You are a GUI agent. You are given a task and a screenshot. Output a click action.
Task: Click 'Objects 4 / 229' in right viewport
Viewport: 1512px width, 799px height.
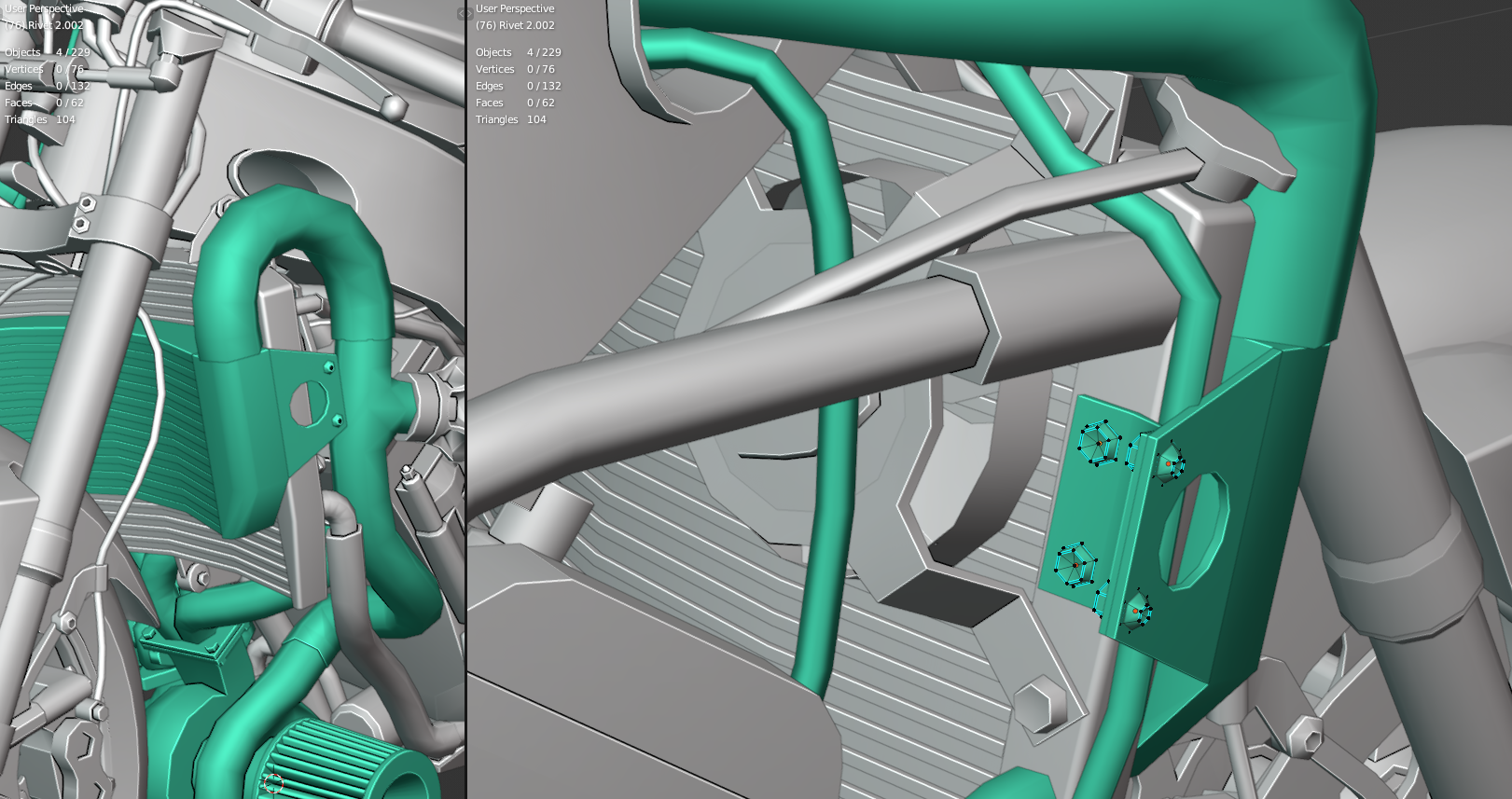point(518,52)
